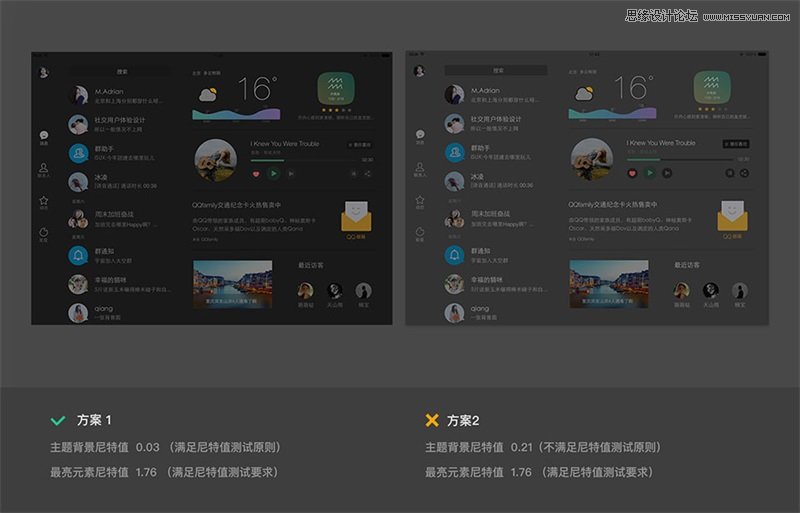This screenshot has width=800, height=513.
Task: Open last recent visitor avatar in 方案2 mockup
Action: [740, 290]
